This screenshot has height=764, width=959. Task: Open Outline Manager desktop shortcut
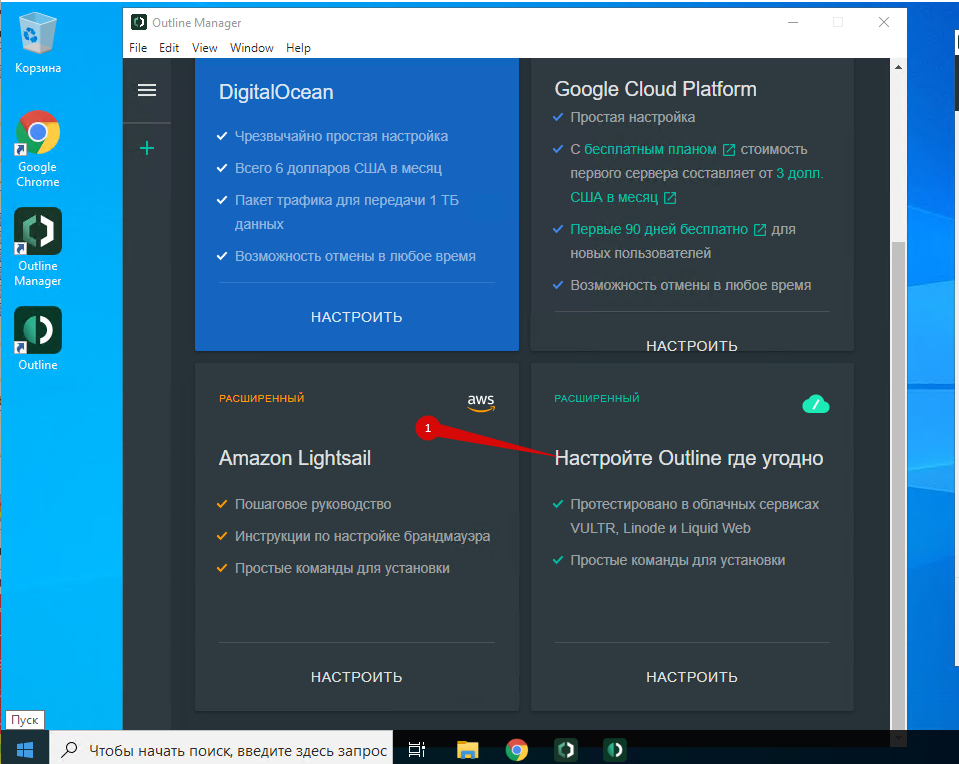(38, 247)
